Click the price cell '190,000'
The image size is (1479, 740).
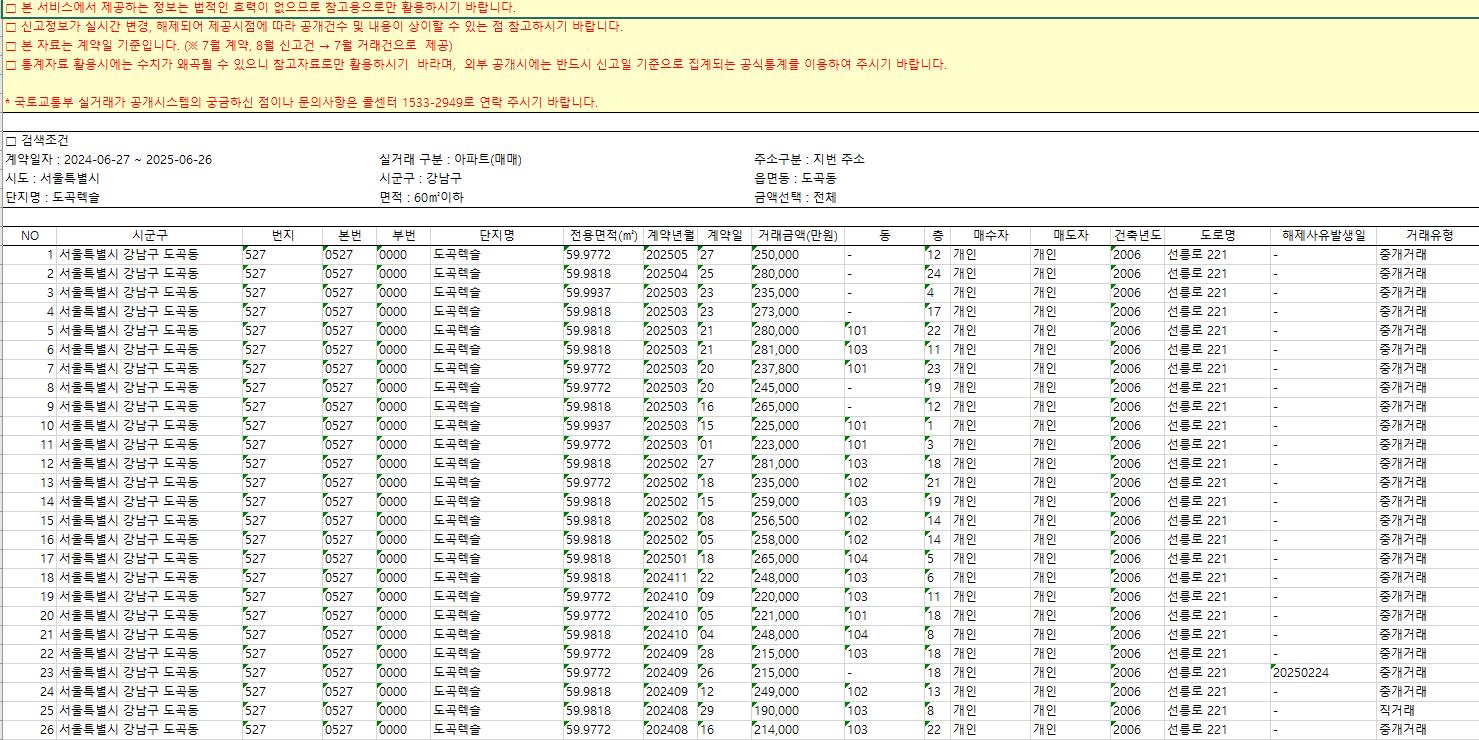(x=797, y=711)
